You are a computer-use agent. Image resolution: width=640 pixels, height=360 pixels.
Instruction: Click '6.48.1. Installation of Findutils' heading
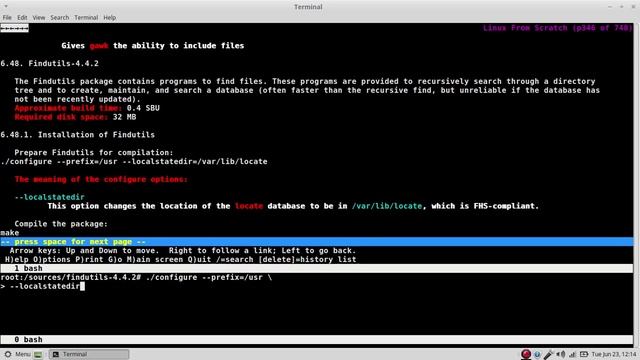78,135
